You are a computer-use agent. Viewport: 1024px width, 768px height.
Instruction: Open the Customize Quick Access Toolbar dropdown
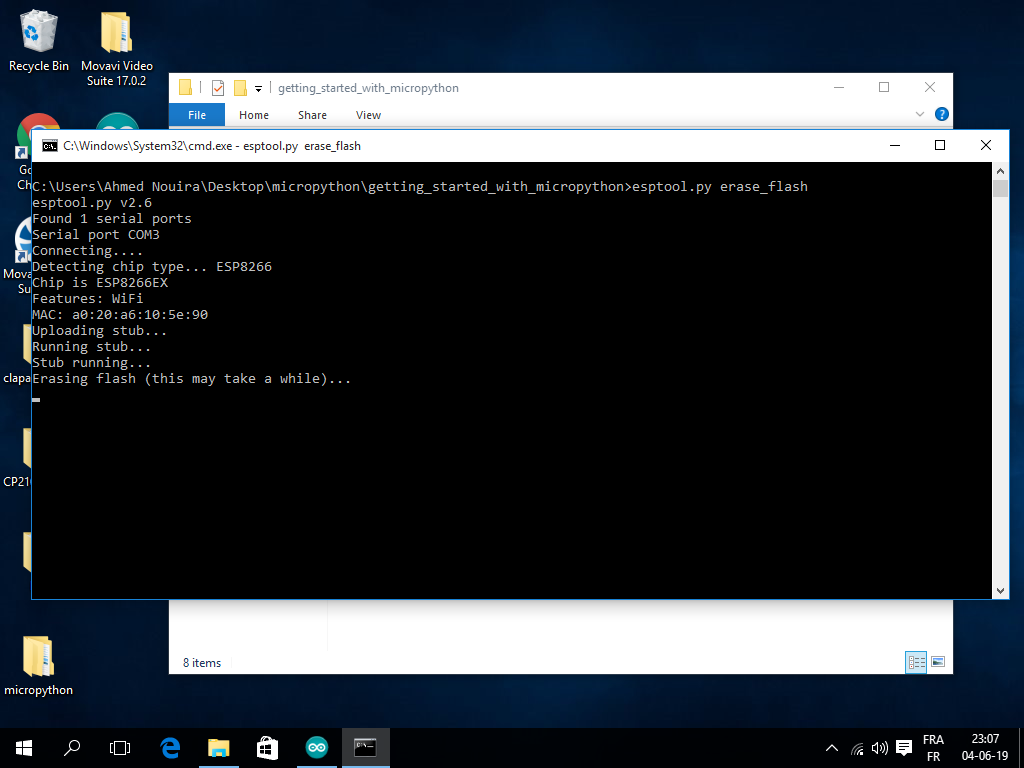click(259, 88)
